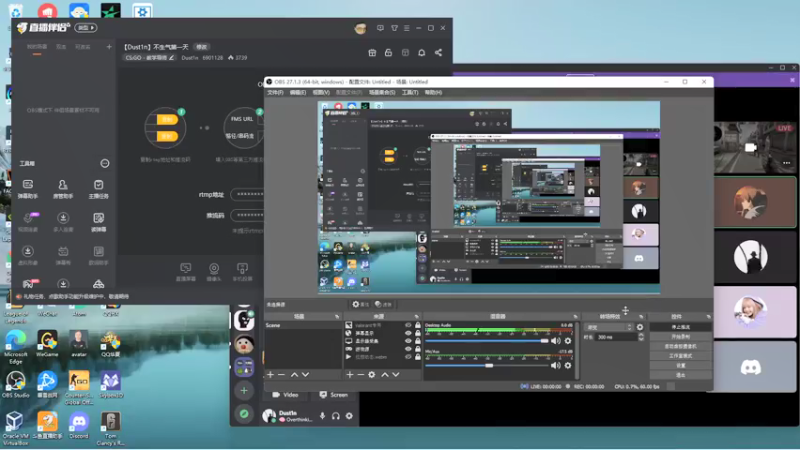Open the 场景集合(S) menu in OBS

coord(382,92)
